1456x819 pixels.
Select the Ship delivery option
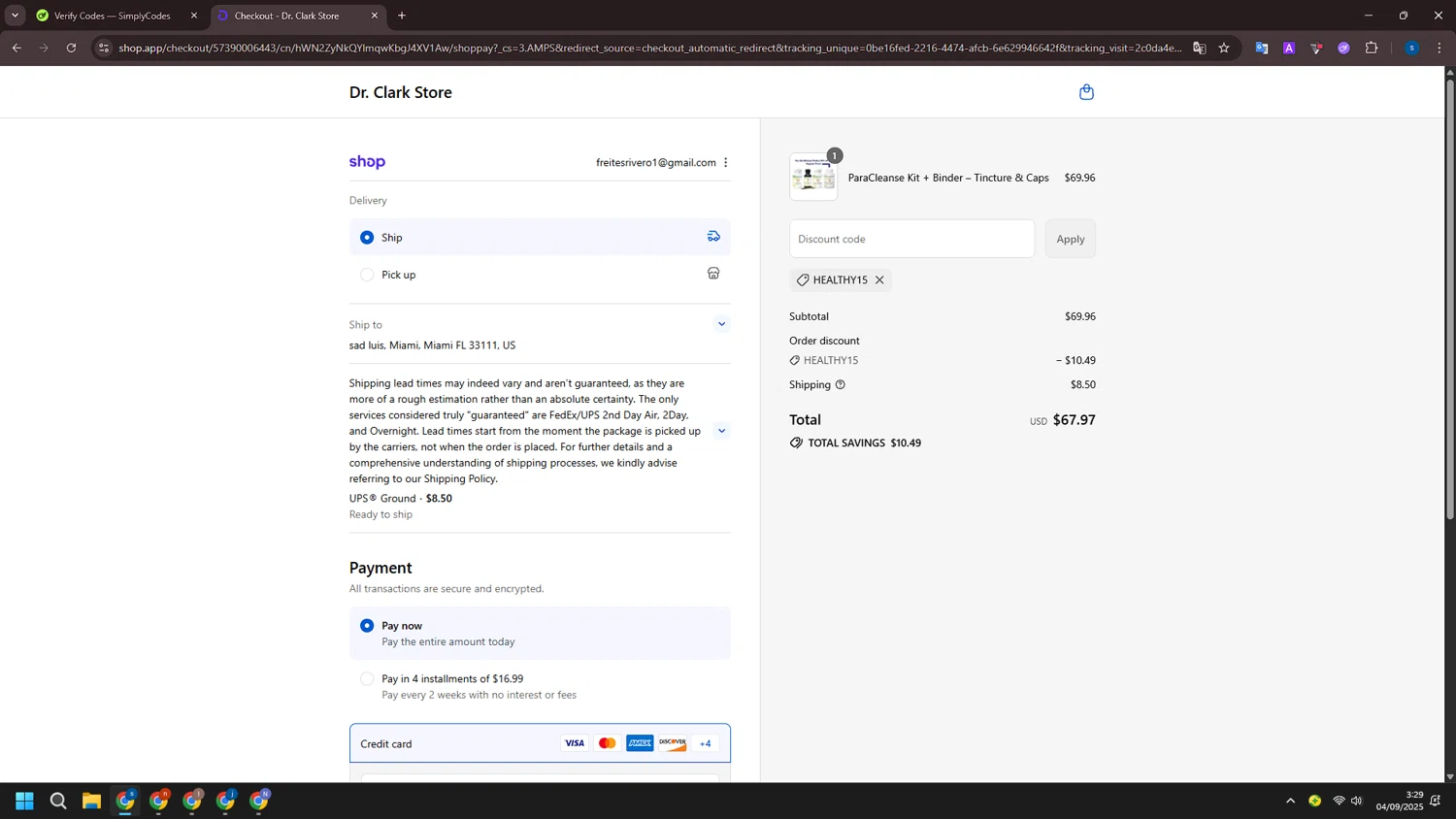point(367,238)
